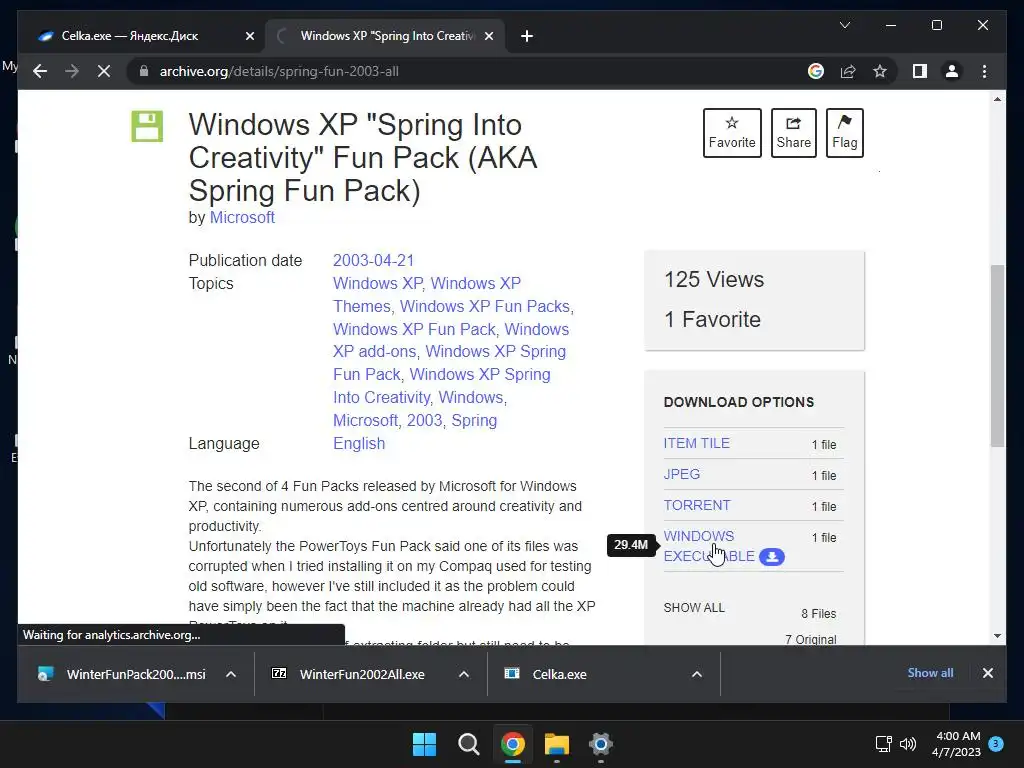Open the English language link
Viewport: 1024px width, 768px height.
coord(359,443)
